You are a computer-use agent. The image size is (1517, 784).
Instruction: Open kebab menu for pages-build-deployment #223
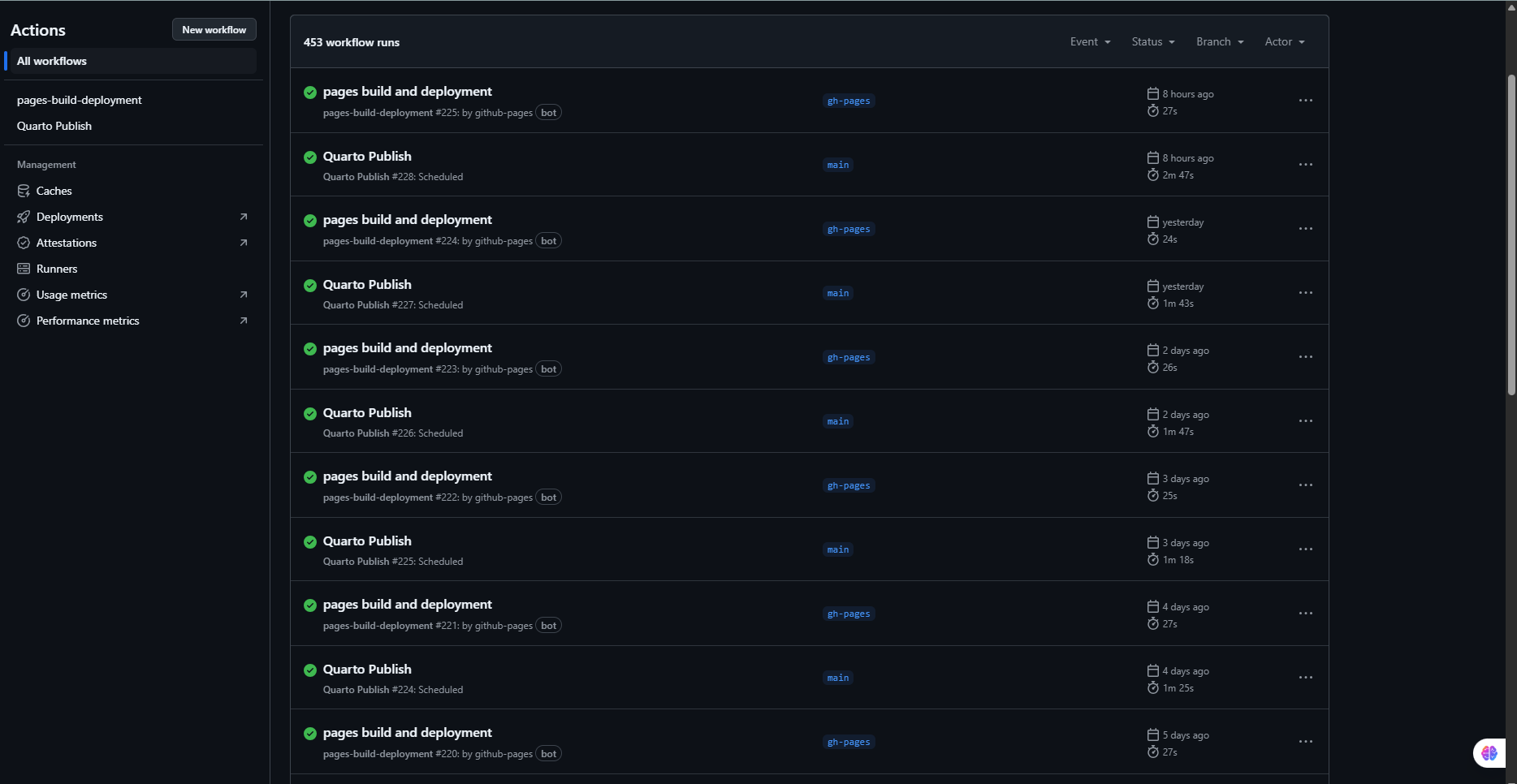pyautogui.click(x=1305, y=357)
